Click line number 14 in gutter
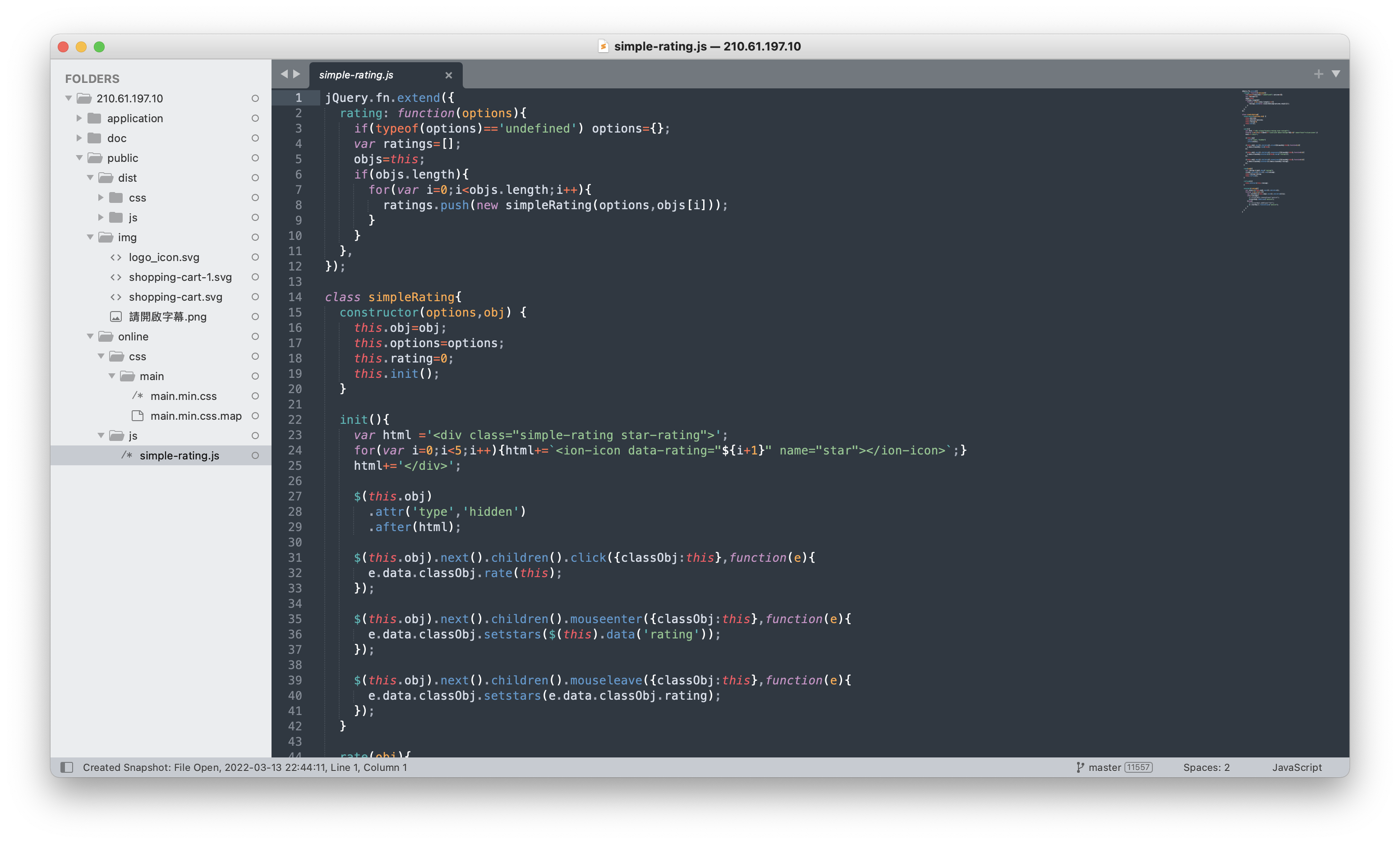Image resolution: width=1400 pixels, height=844 pixels. (x=295, y=297)
